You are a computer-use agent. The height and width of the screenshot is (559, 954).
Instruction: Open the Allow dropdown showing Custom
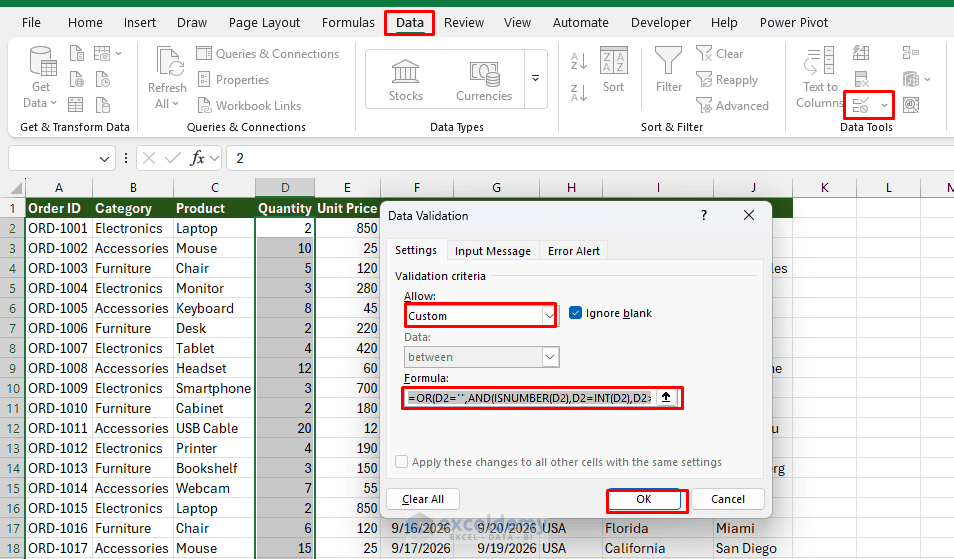549,316
